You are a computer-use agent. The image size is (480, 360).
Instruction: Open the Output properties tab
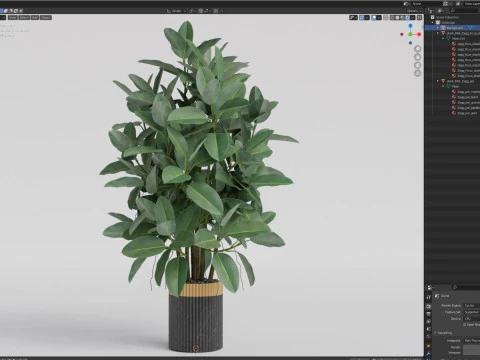(429, 314)
